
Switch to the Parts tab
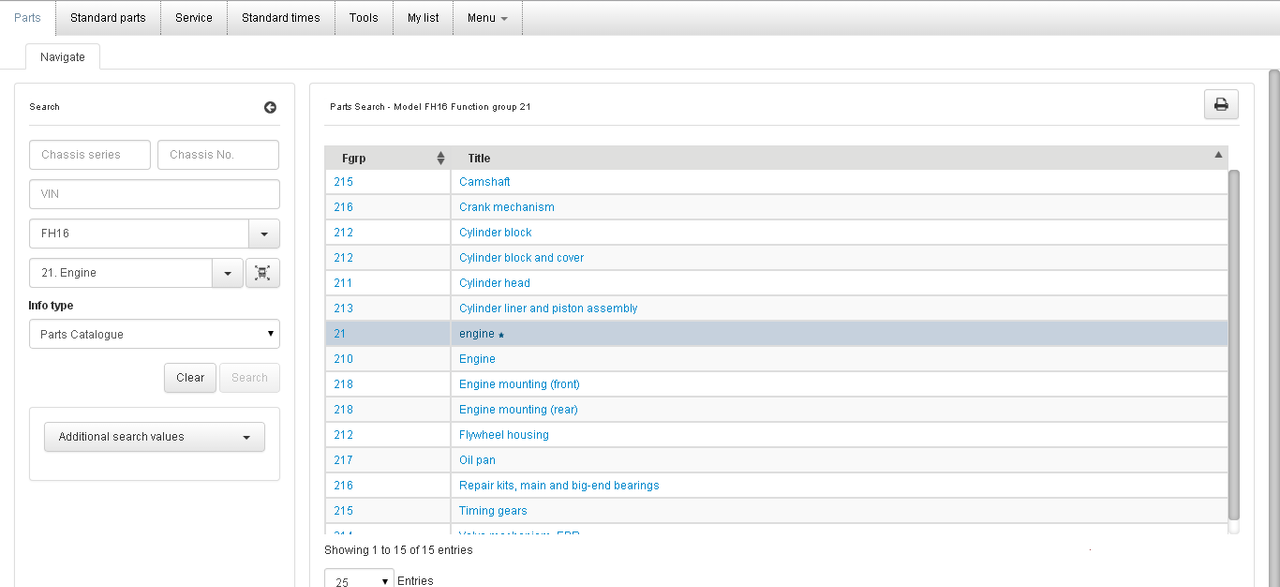28,18
